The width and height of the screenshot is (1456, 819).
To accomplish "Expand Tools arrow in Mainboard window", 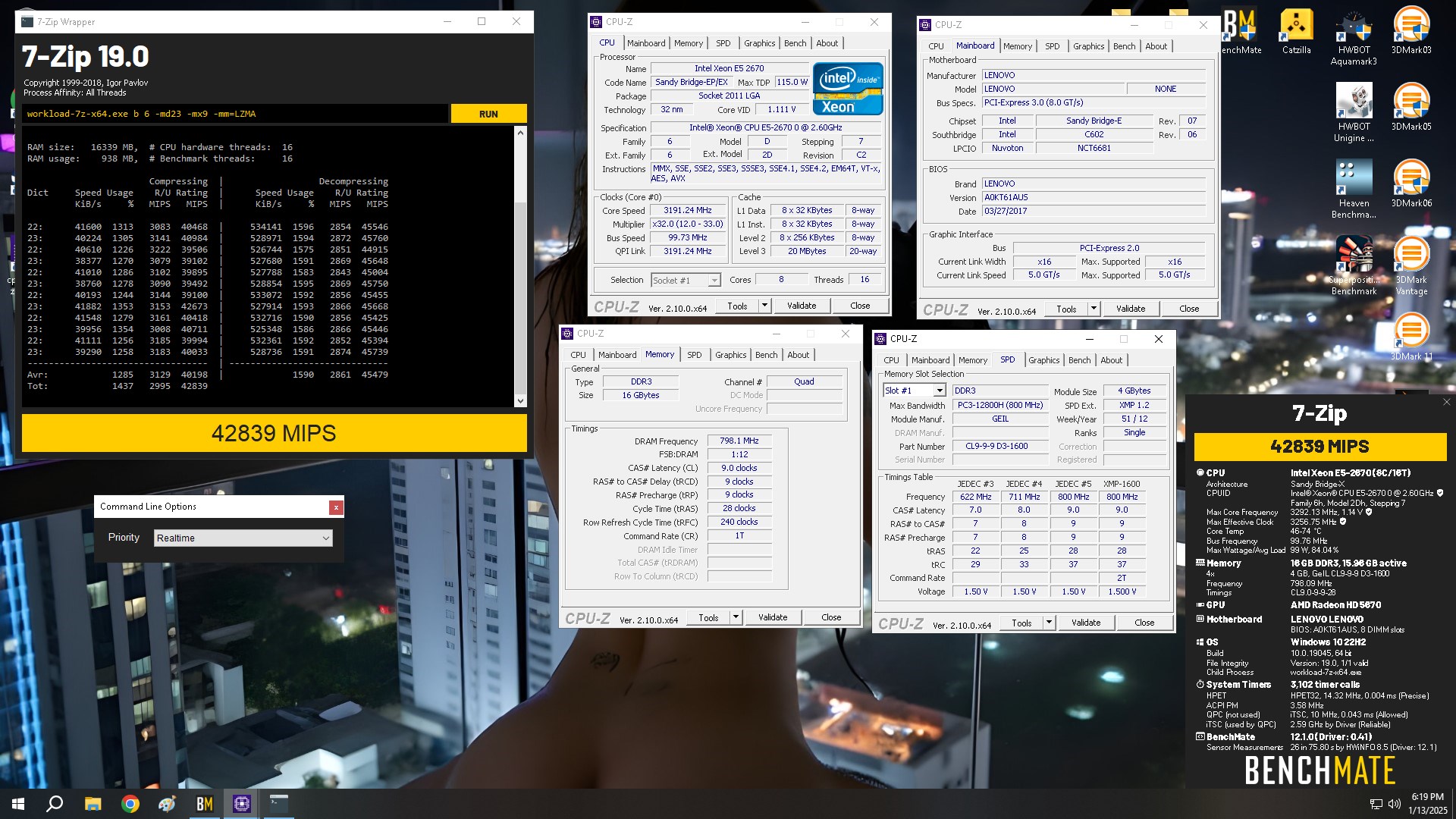I will 1094,309.
